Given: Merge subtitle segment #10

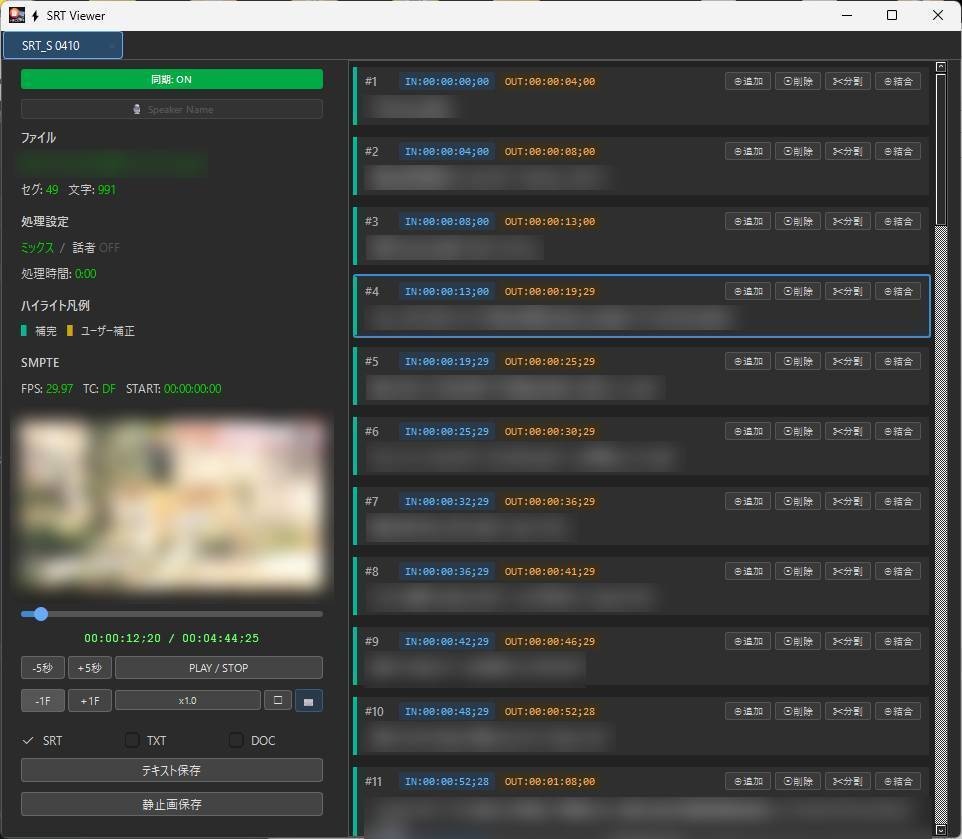Looking at the screenshot, I should [898, 711].
